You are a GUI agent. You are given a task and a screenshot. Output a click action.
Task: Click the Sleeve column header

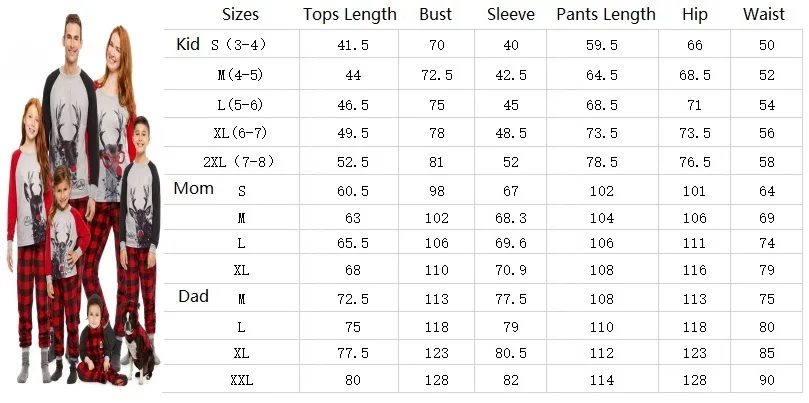point(511,14)
